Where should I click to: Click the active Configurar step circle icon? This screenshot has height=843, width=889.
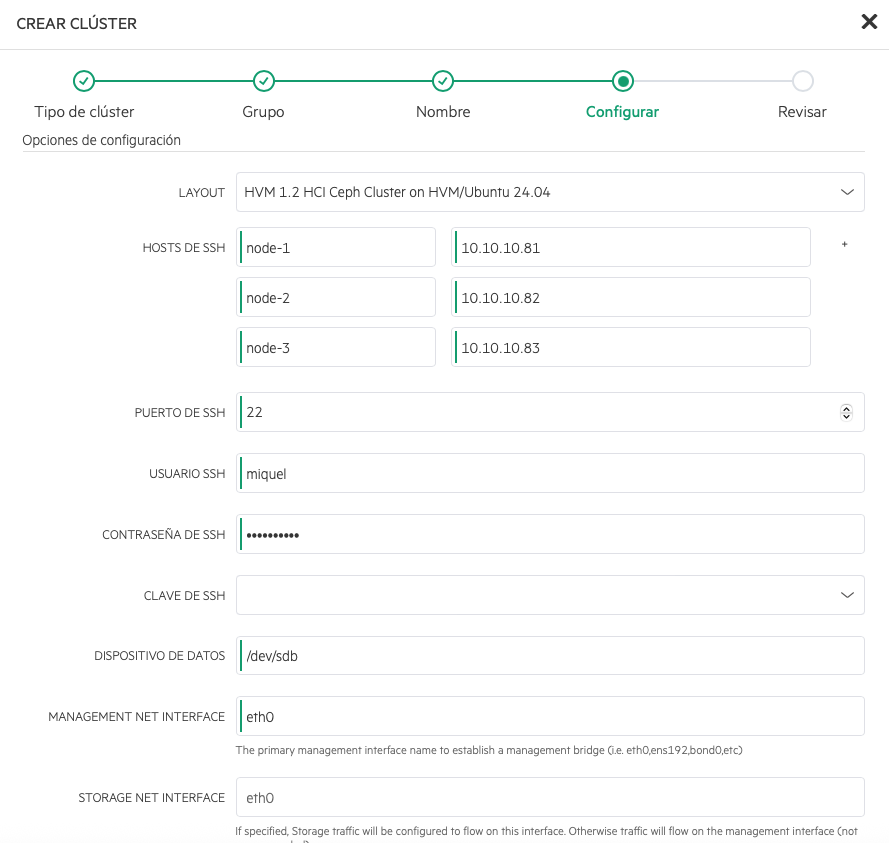click(622, 81)
